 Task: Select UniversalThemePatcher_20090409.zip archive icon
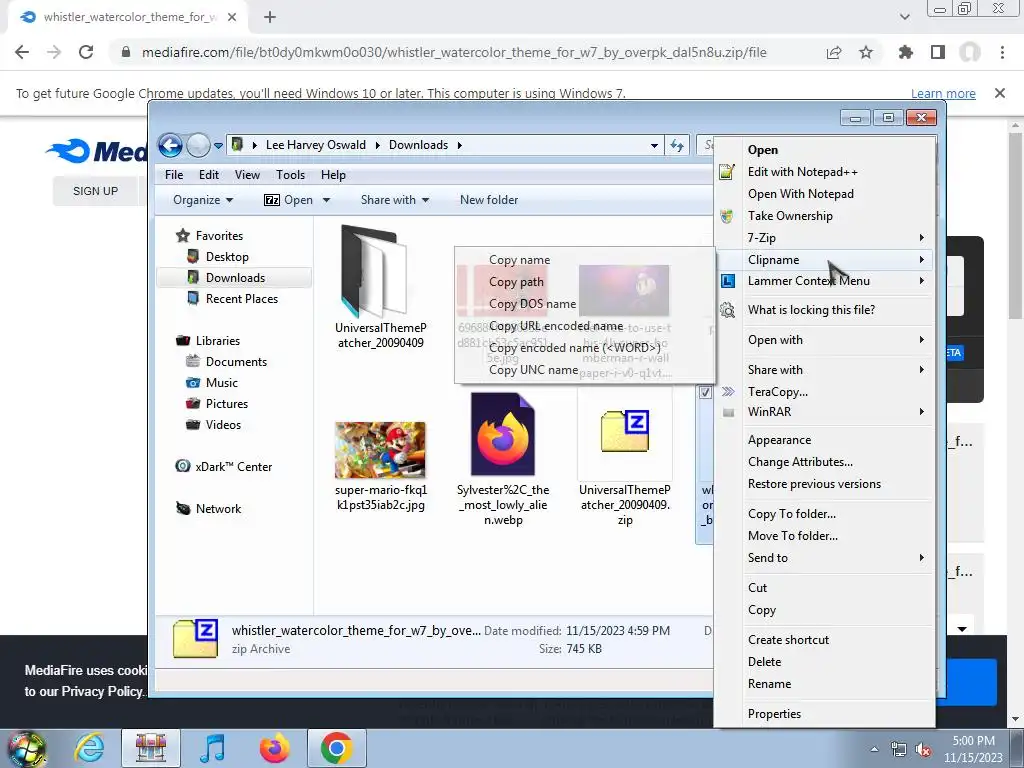[x=625, y=432]
